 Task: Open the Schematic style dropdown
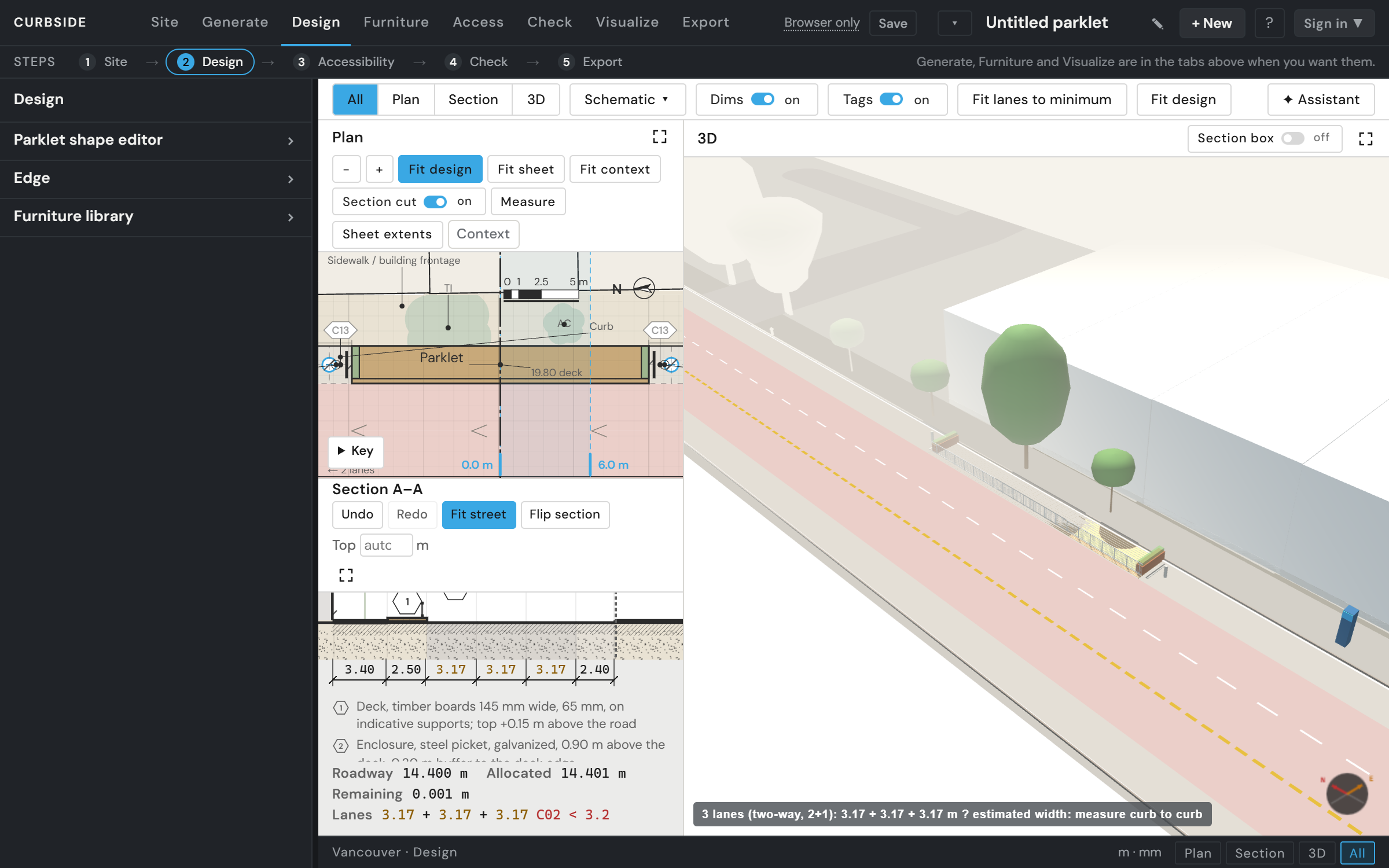[627, 100]
